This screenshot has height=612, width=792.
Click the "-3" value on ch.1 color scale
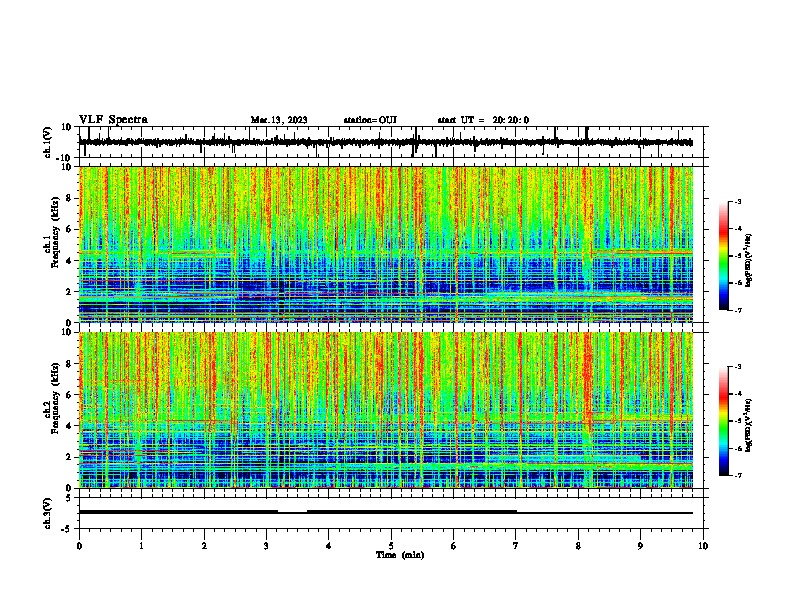click(737, 201)
